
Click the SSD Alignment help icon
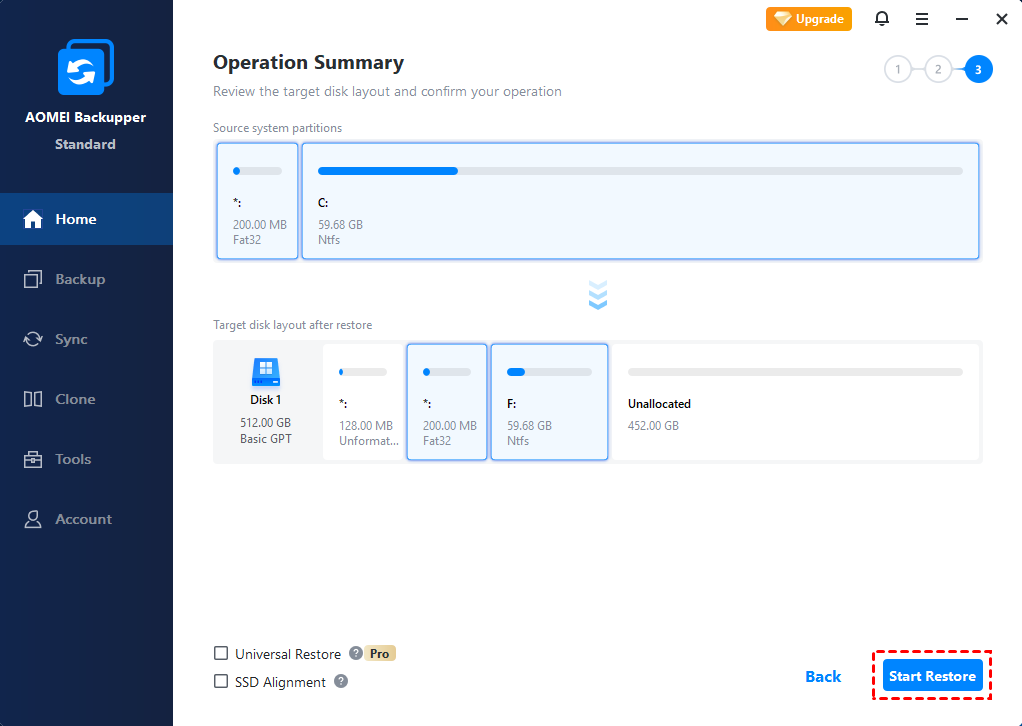tap(341, 682)
